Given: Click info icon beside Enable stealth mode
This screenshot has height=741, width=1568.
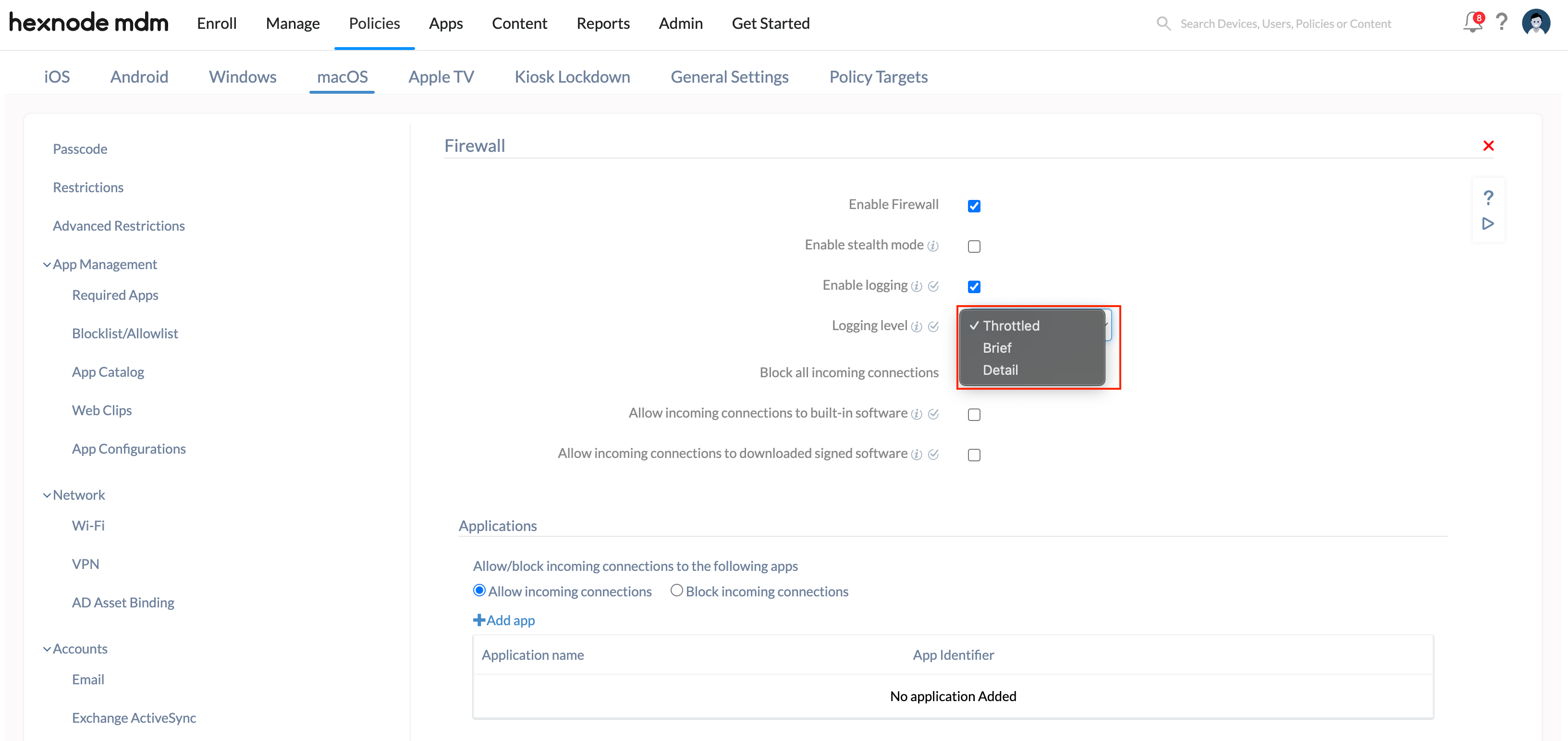Looking at the screenshot, I should pos(932,246).
